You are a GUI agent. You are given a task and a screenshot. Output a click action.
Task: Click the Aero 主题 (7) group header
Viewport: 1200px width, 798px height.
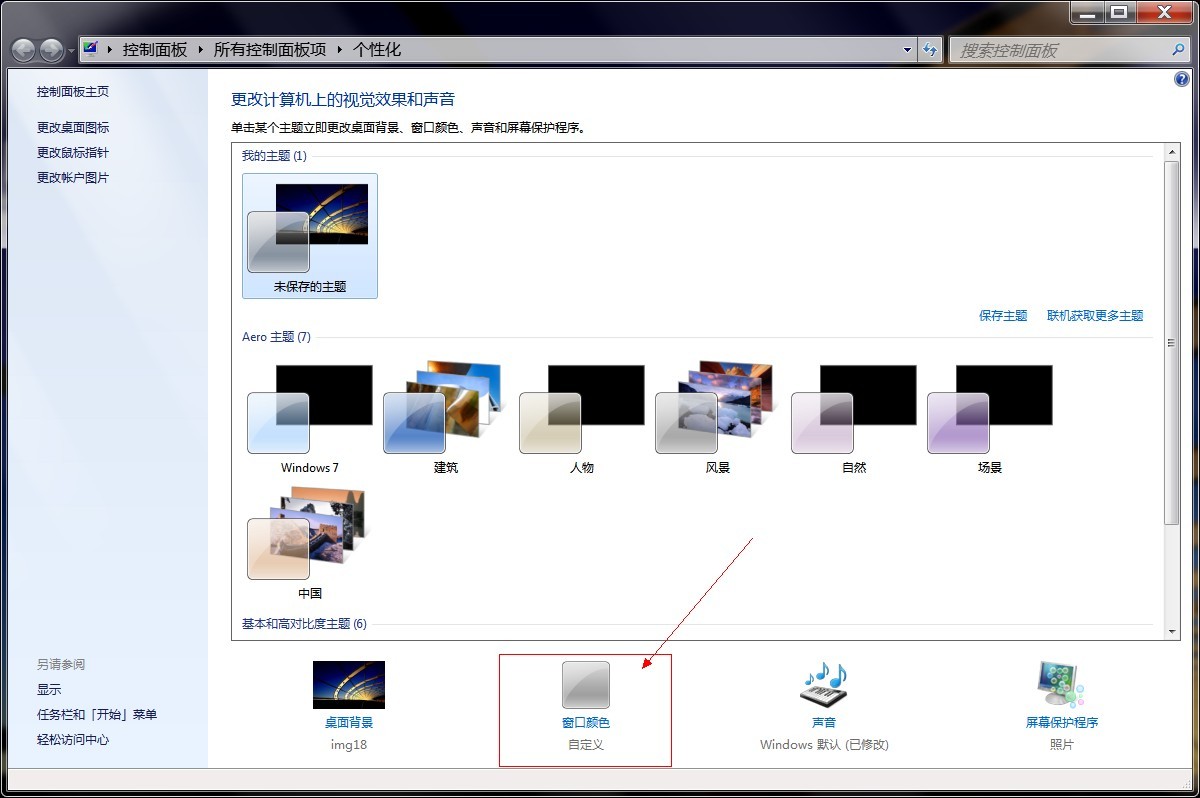[276, 337]
